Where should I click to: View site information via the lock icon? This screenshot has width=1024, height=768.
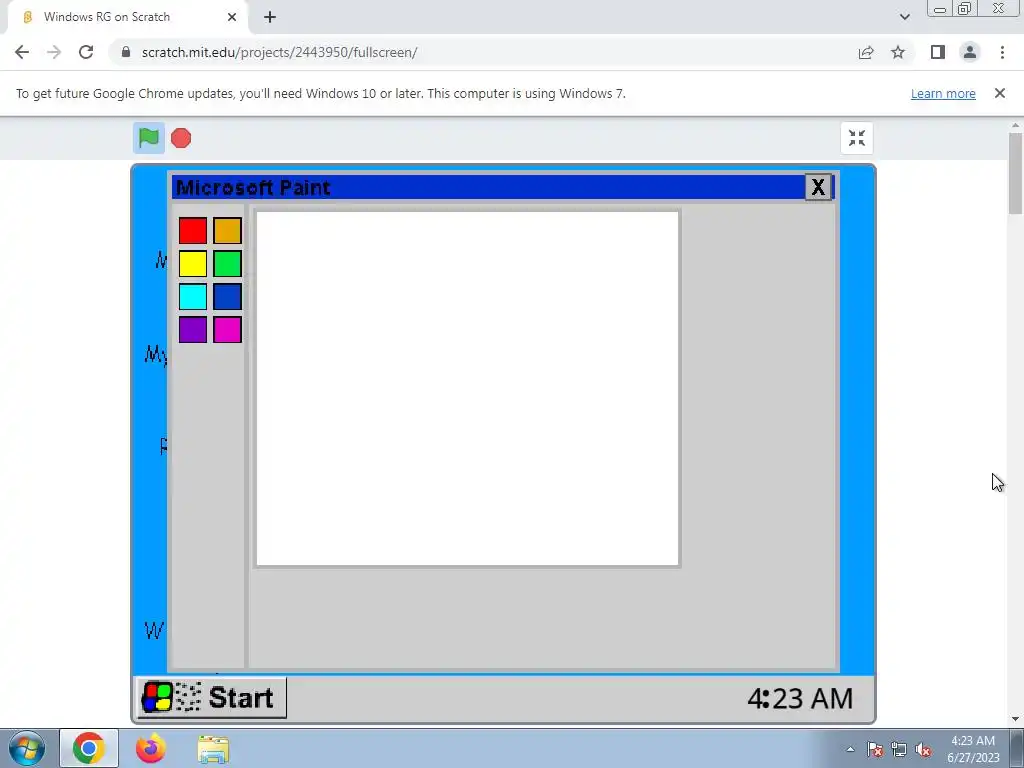(126, 52)
